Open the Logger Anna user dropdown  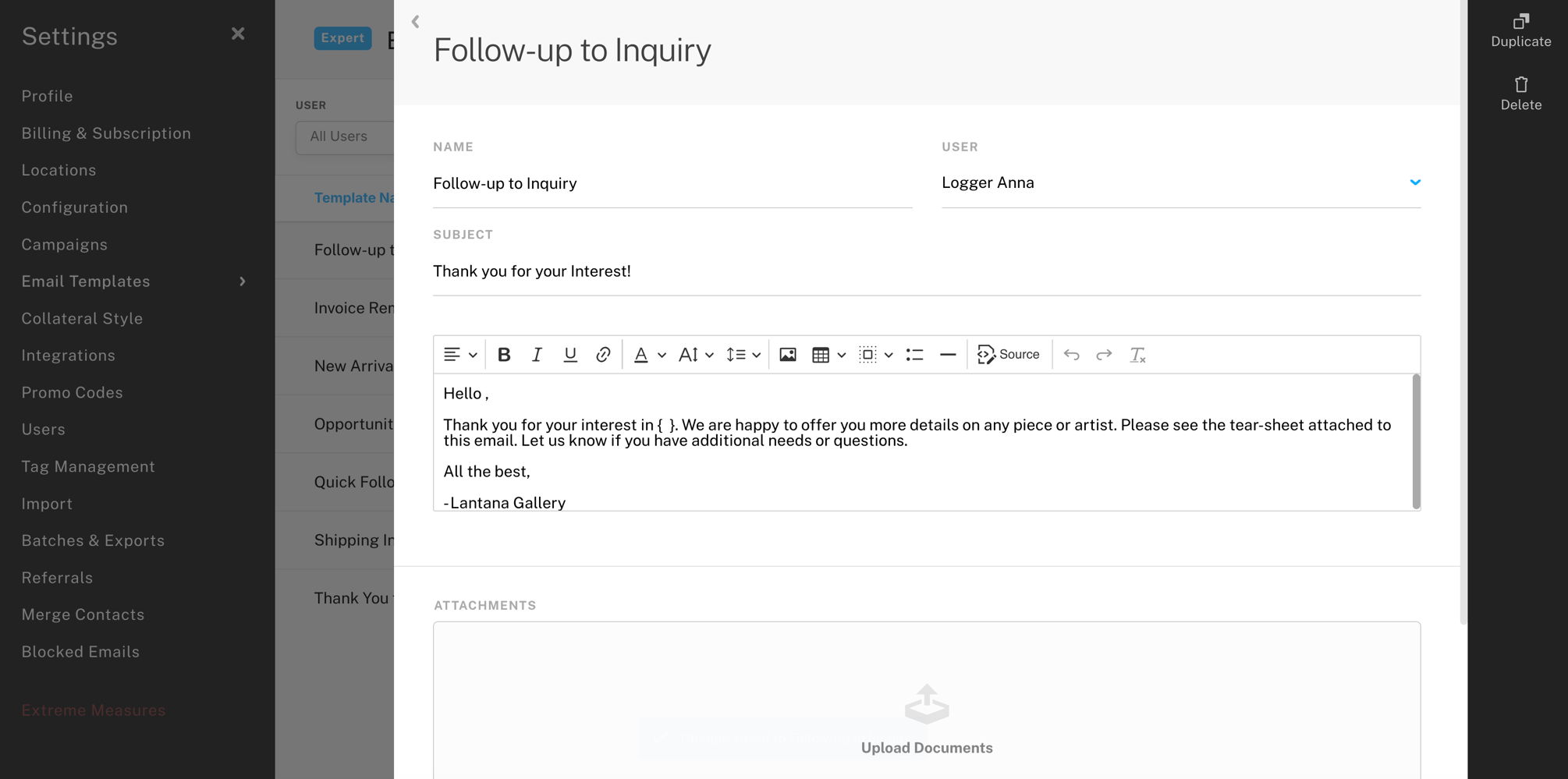(x=1414, y=182)
